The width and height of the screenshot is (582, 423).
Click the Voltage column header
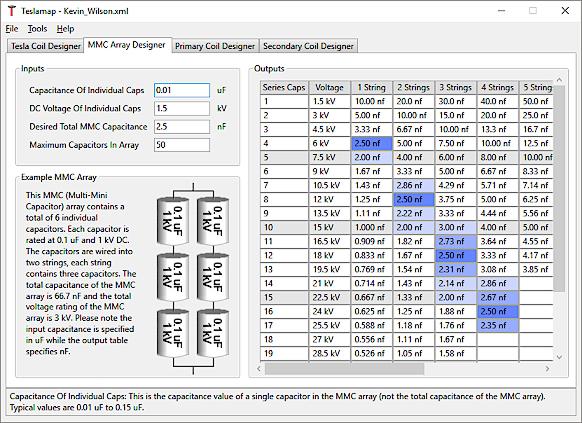point(329,88)
